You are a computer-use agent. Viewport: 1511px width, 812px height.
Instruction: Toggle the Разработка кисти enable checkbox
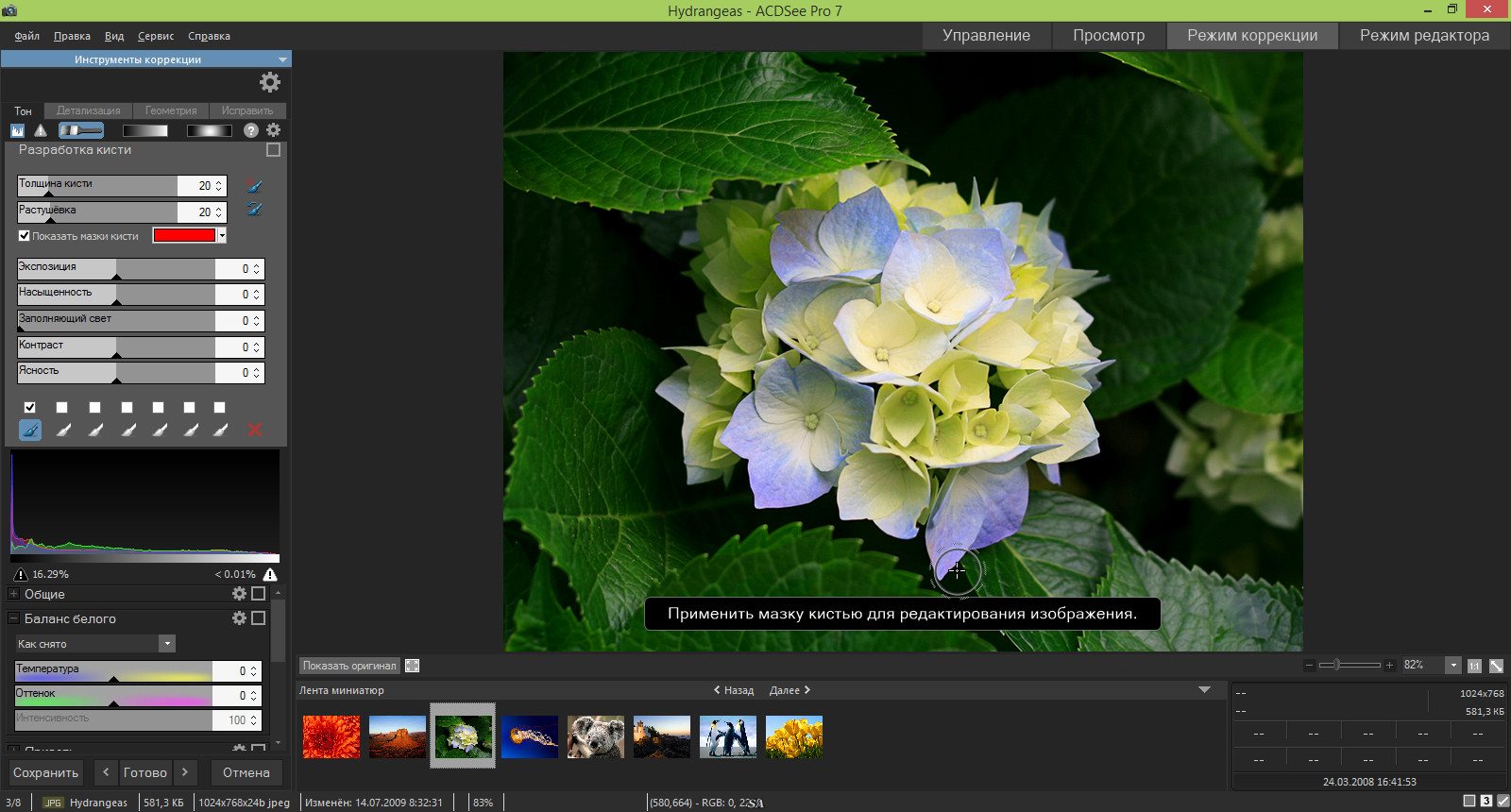click(x=274, y=150)
